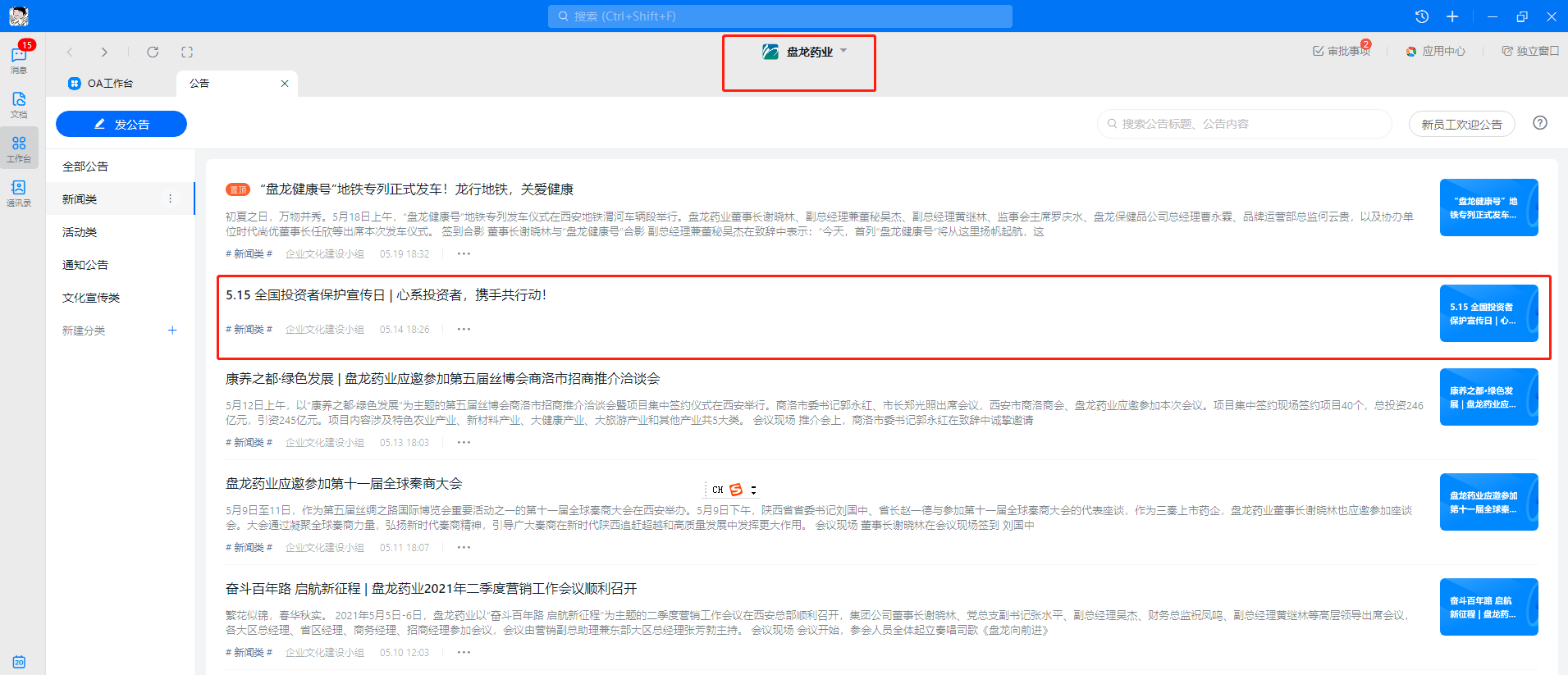Open 审批事项 approvals link

(x=1342, y=51)
